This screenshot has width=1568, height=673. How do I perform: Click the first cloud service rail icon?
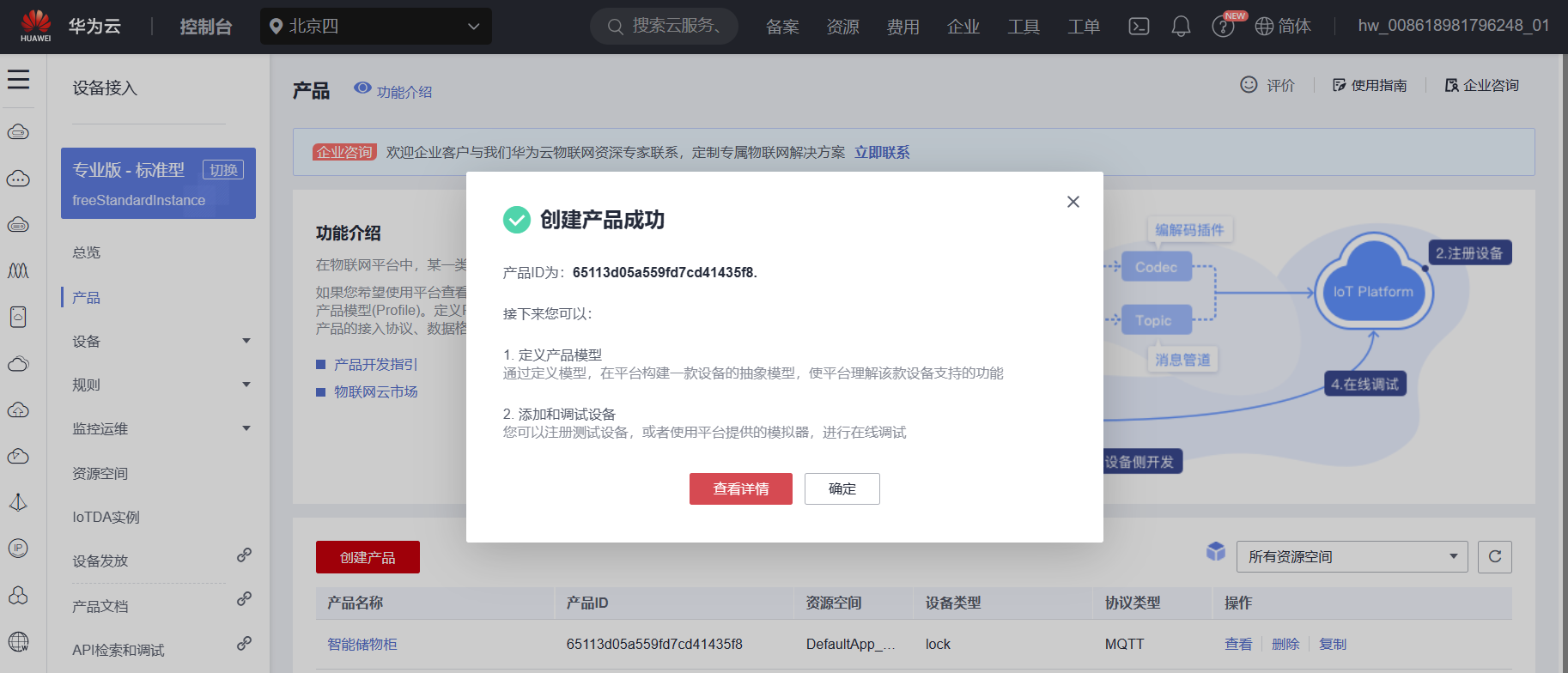point(18,132)
